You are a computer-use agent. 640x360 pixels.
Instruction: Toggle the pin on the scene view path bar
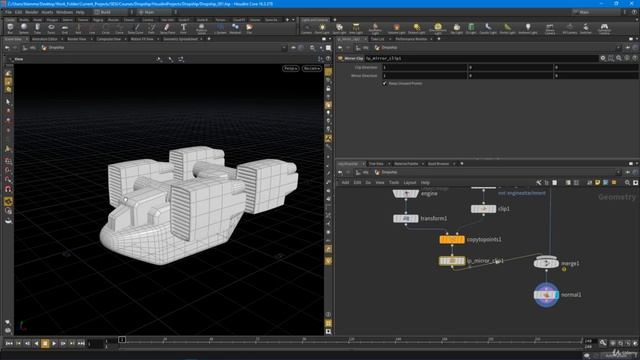[x=293, y=48]
